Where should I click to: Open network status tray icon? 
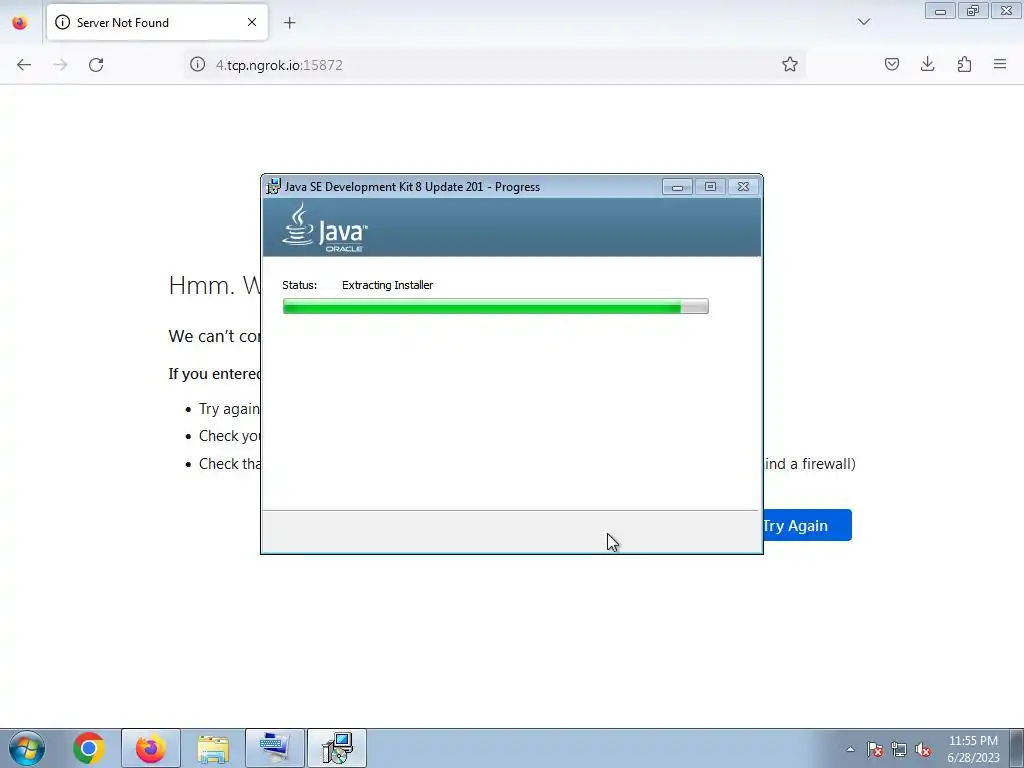(x=899, y=749)
